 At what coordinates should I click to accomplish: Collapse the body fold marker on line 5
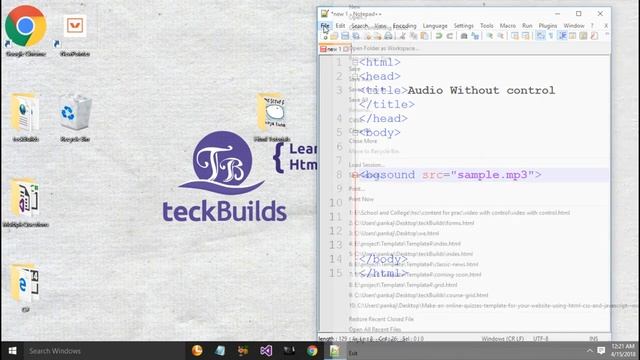click(355, 132)
